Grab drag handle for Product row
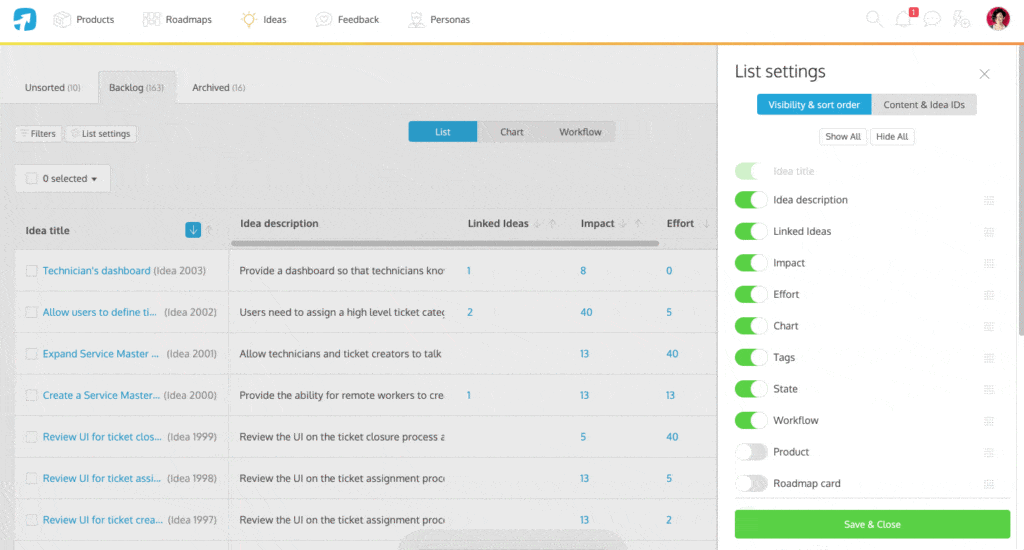This screenshot has width=1024, height=550. coord(989,452)
